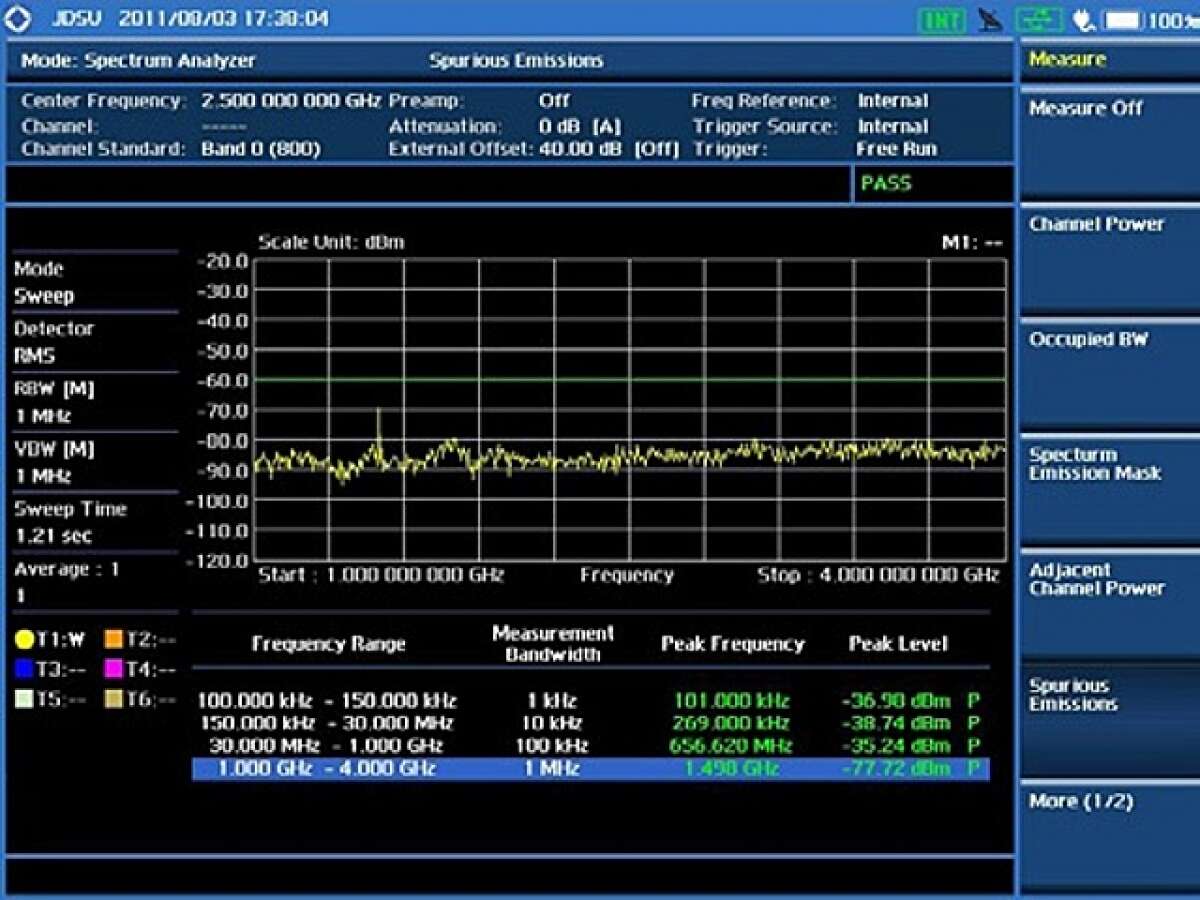Screen dimensions: 1200x900
Task: Click the 269.000 kHz peak frequency value
Action: click(731, 723)
